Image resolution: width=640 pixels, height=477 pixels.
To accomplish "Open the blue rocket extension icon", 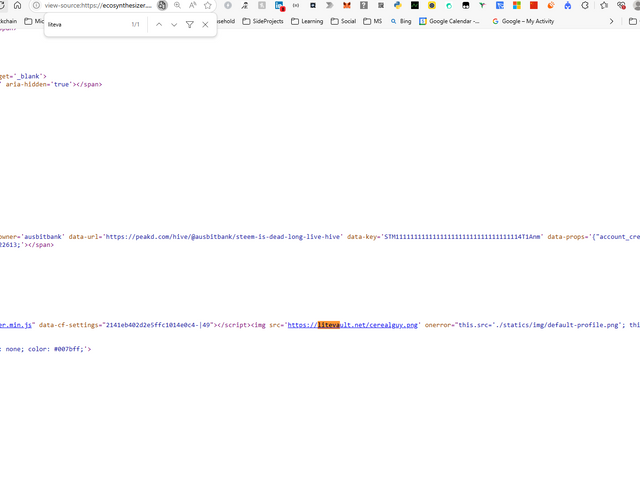I will click(568, 5).
